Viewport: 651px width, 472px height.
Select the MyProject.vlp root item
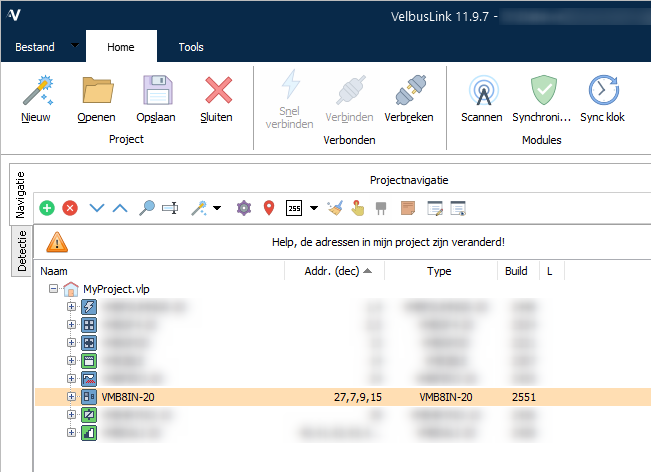(x=116, y=289)
